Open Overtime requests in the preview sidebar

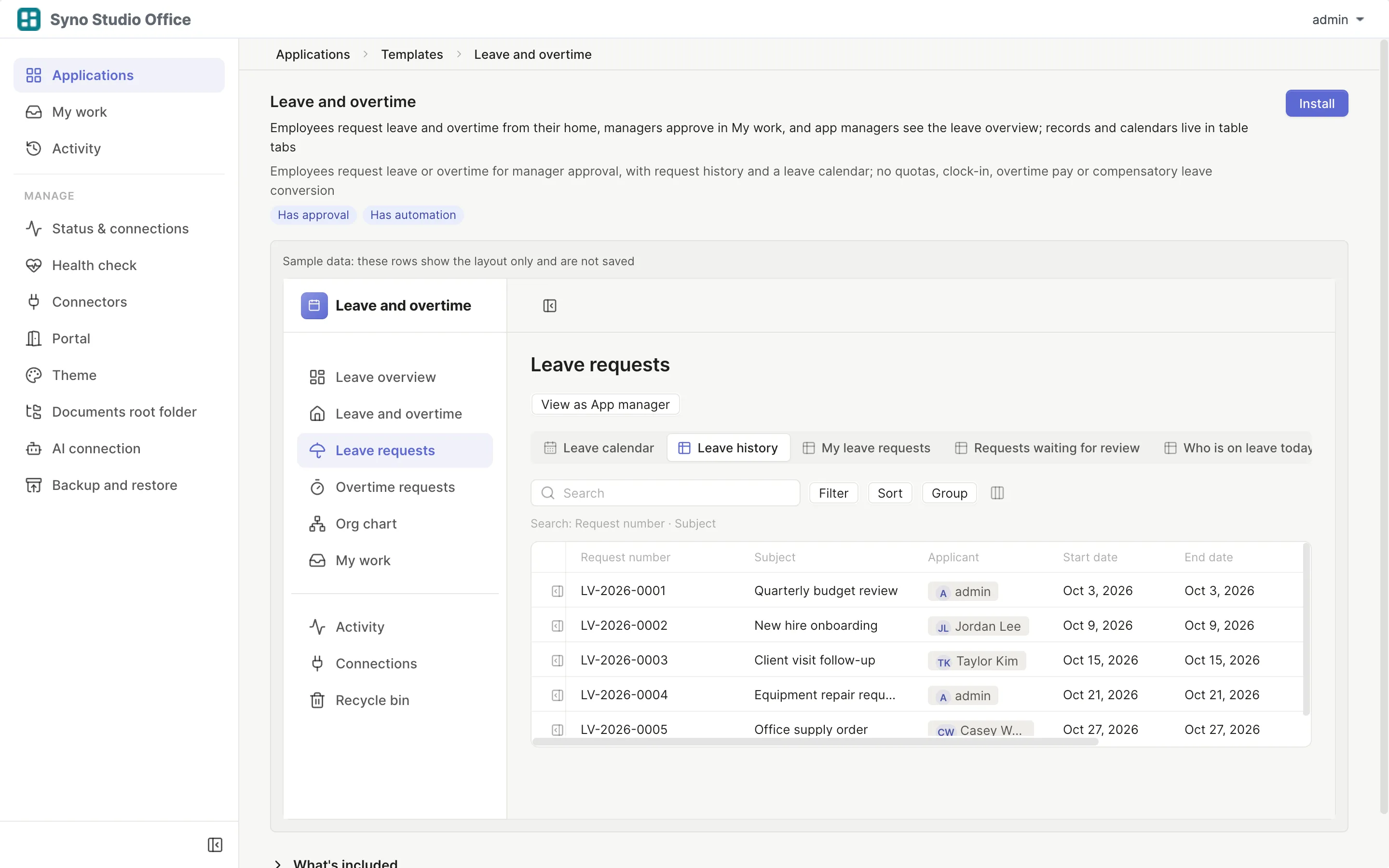click(x=395, y=487)
